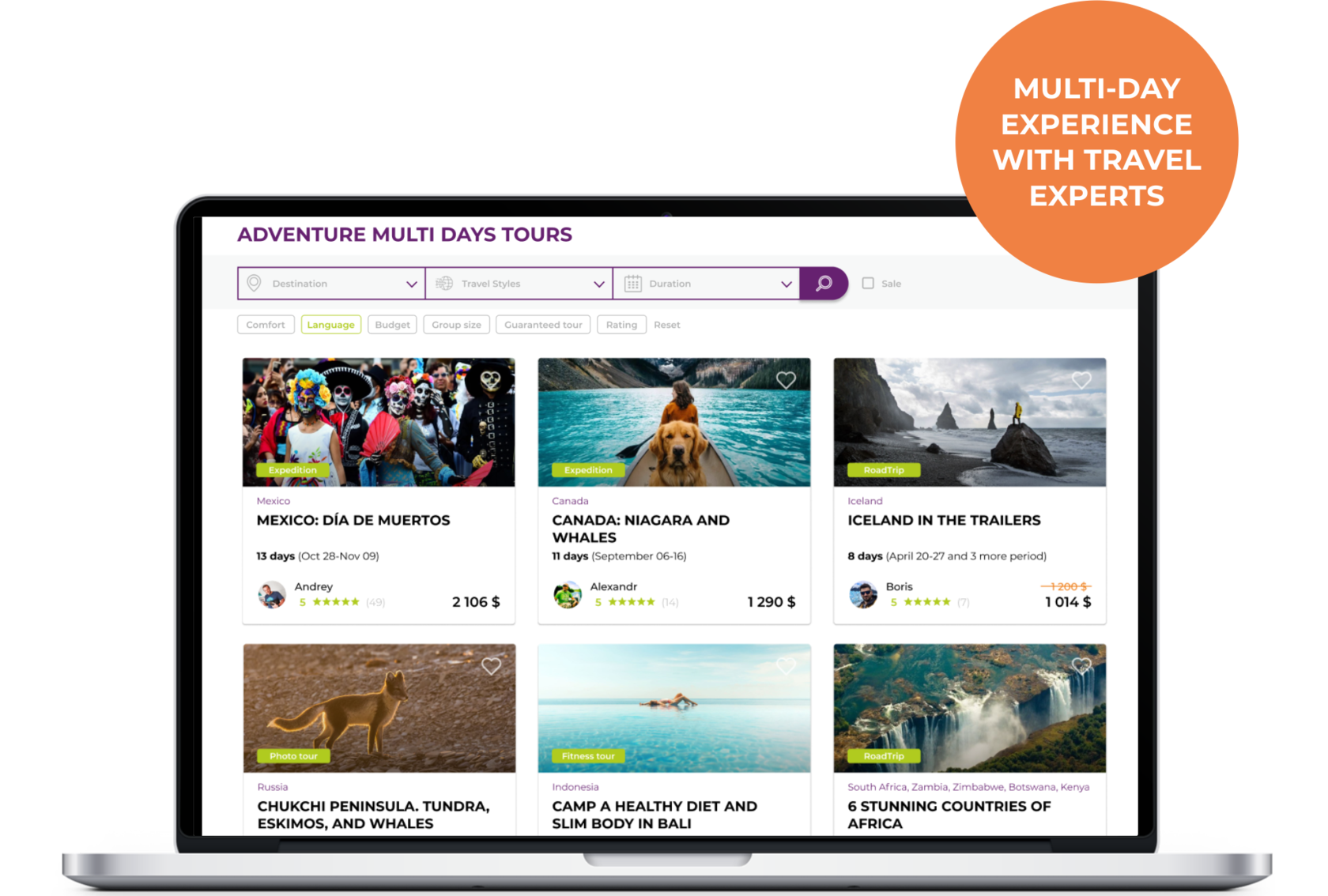Open the Mexico: Día de Muertos title link
The height and width of the screenshot is (896, 1328).
click(x=353, y=521)
